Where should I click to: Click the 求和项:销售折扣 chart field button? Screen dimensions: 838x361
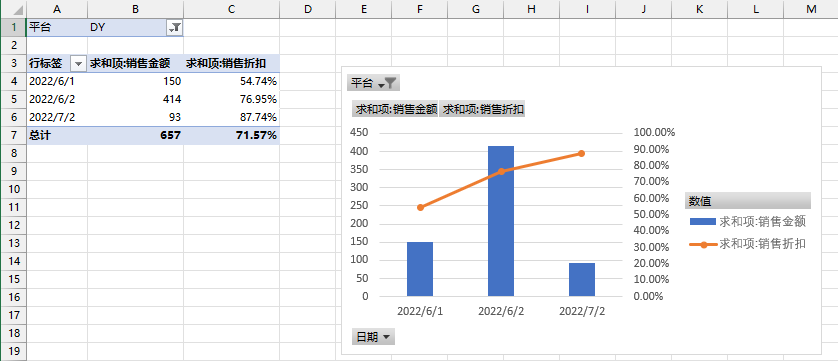click(483, 109)
